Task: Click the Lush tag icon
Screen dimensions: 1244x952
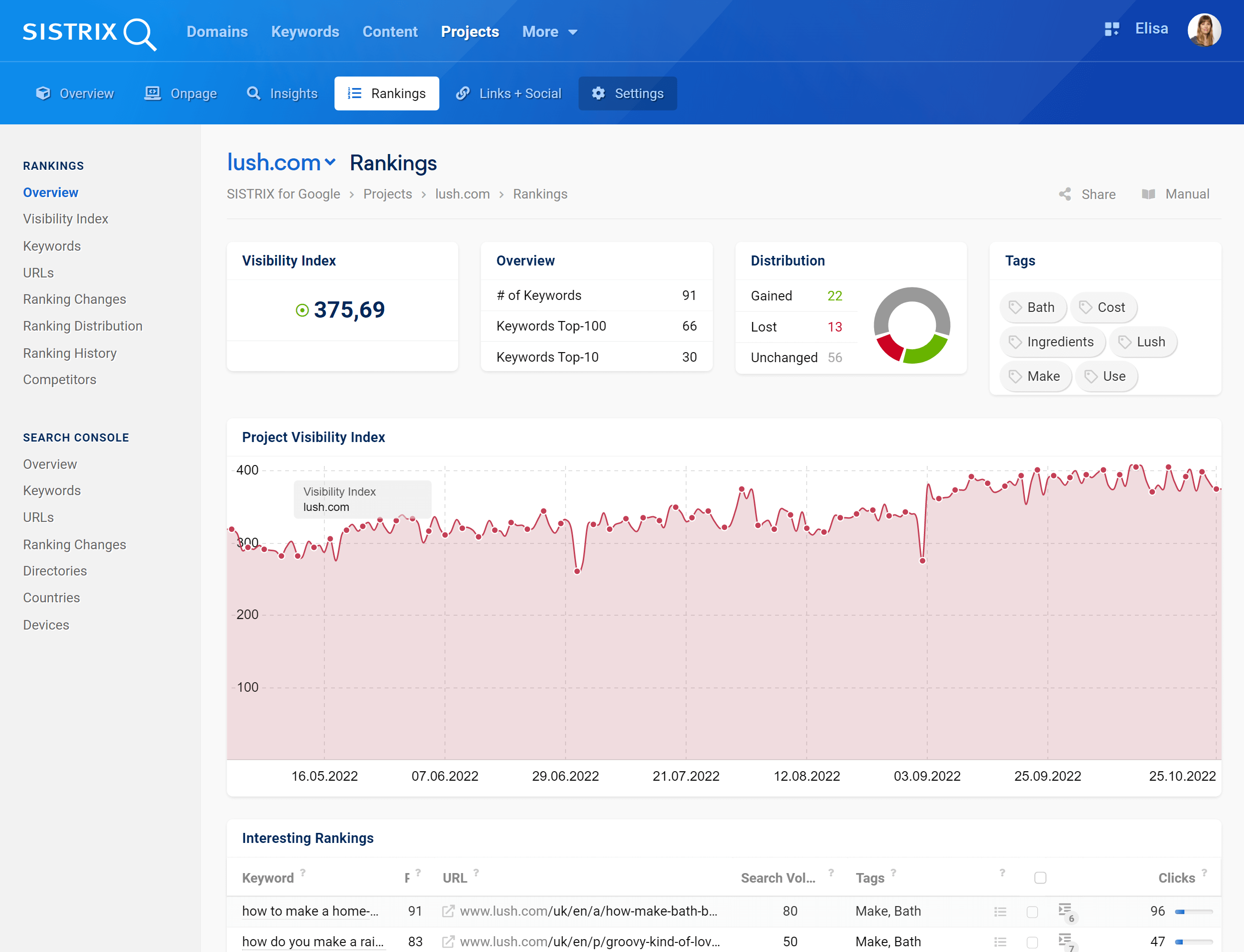Action: point(1124,342)
